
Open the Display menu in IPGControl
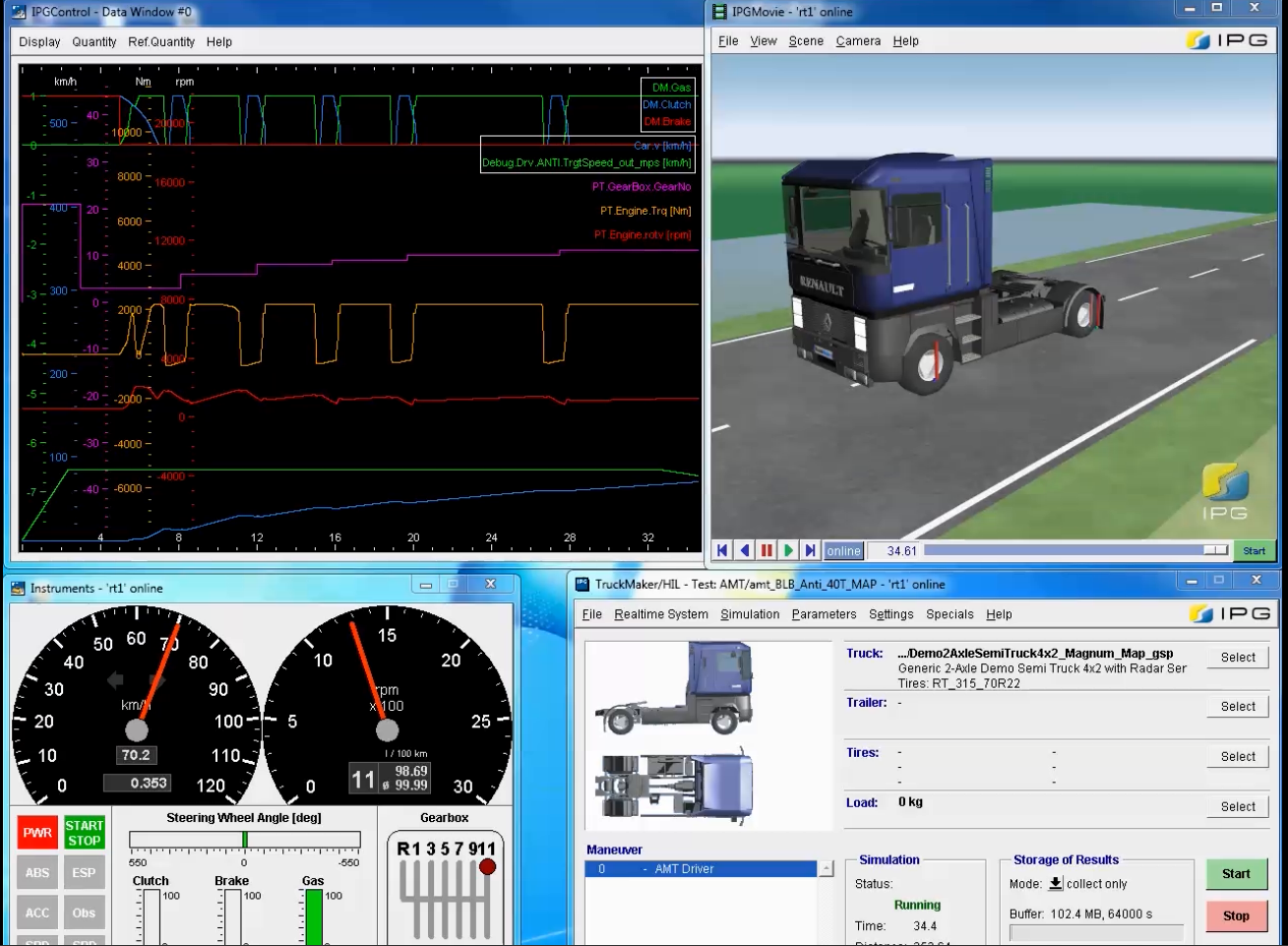pos(39,42)
